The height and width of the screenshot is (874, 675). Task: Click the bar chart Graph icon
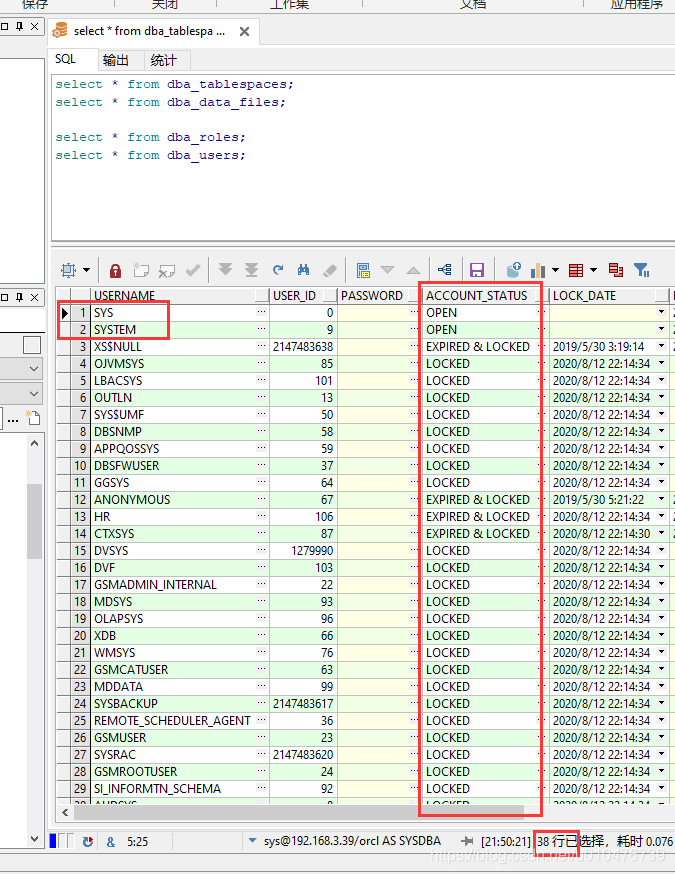538,270
